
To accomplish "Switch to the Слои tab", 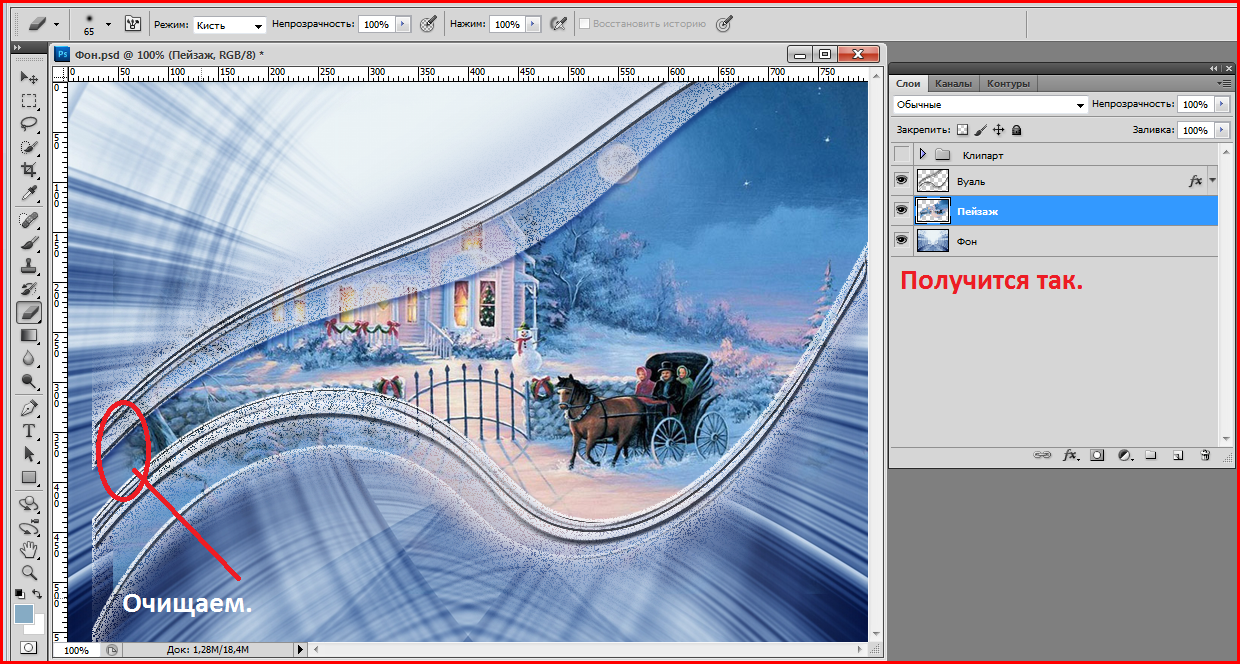I will [908, 84].
